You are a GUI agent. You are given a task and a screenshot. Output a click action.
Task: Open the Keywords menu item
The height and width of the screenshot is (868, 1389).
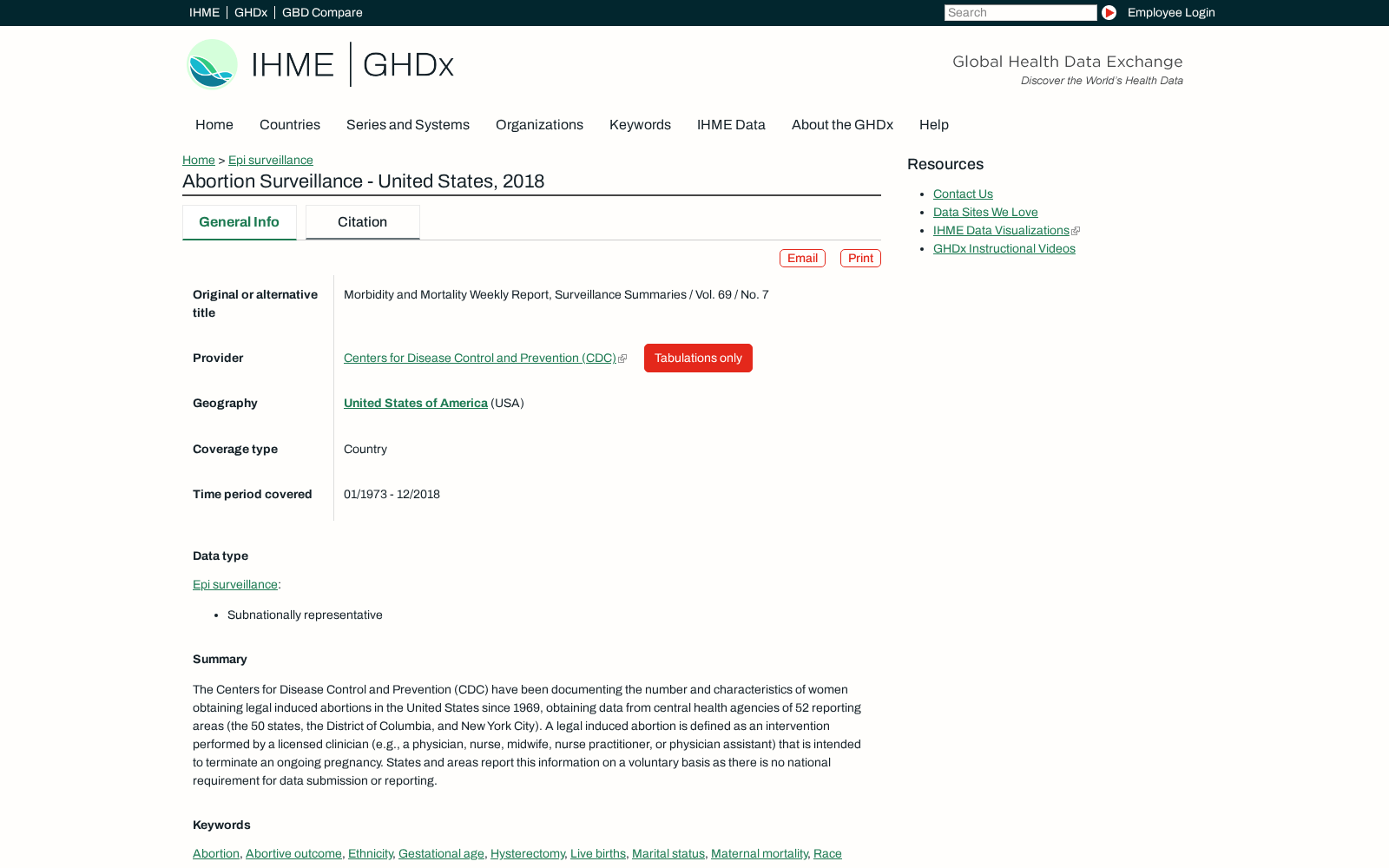pyautogui.click(x=640, y=125)
